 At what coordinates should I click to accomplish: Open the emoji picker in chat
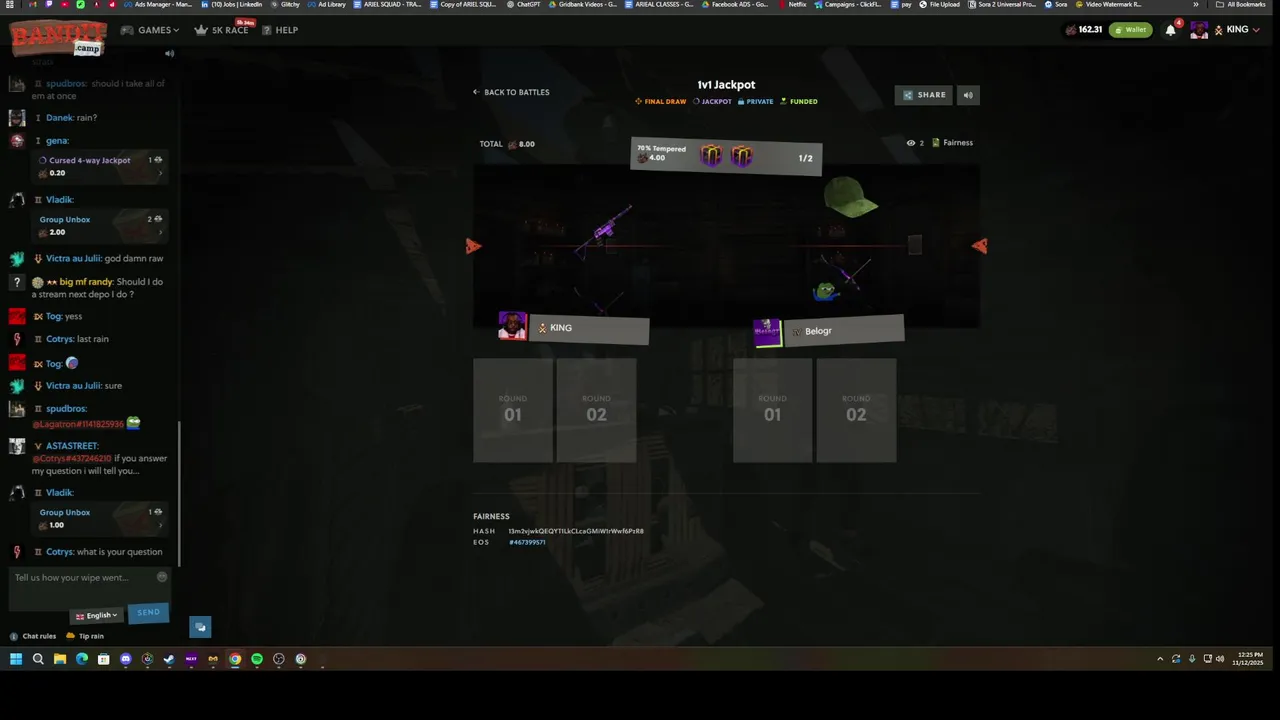(162, 577)
